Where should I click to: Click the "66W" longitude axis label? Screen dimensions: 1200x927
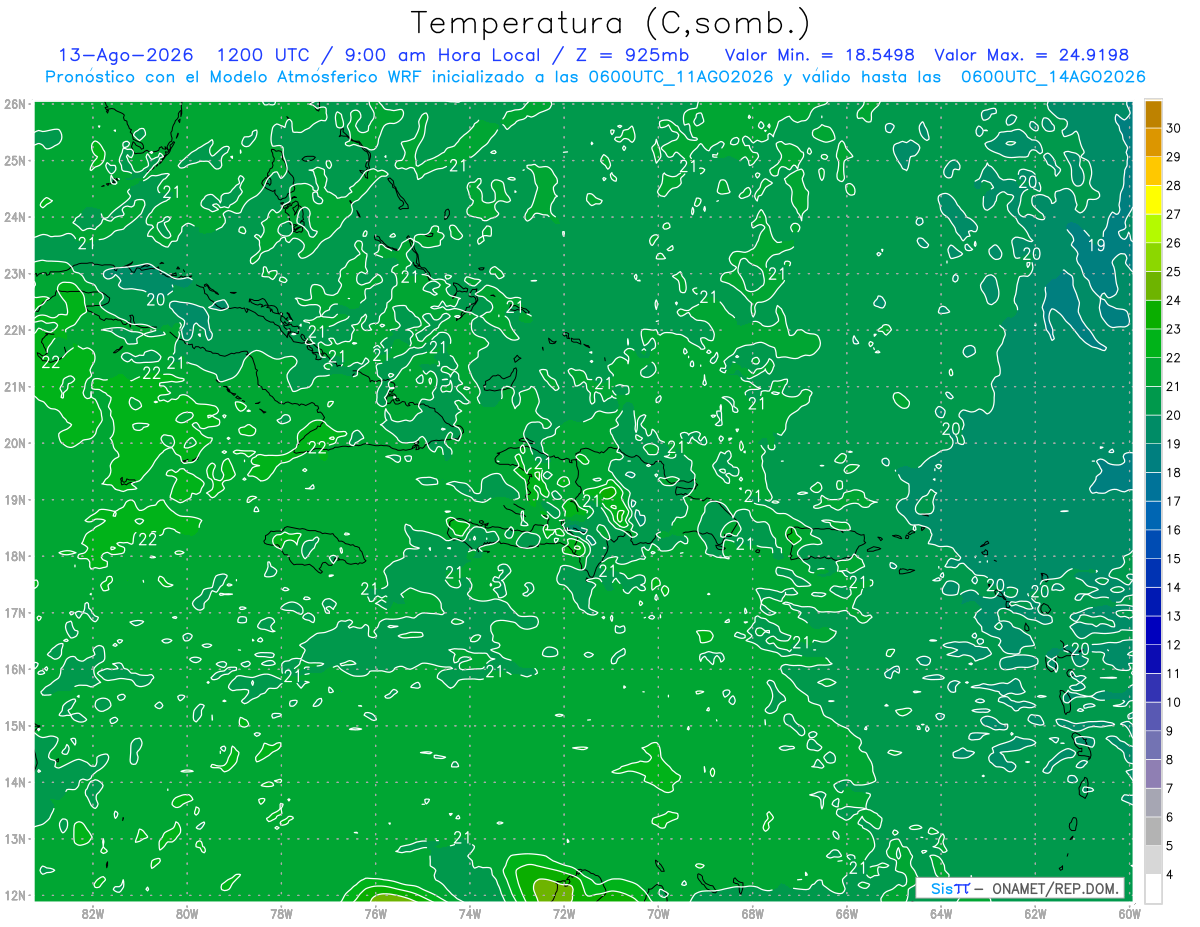coord(847,913)
